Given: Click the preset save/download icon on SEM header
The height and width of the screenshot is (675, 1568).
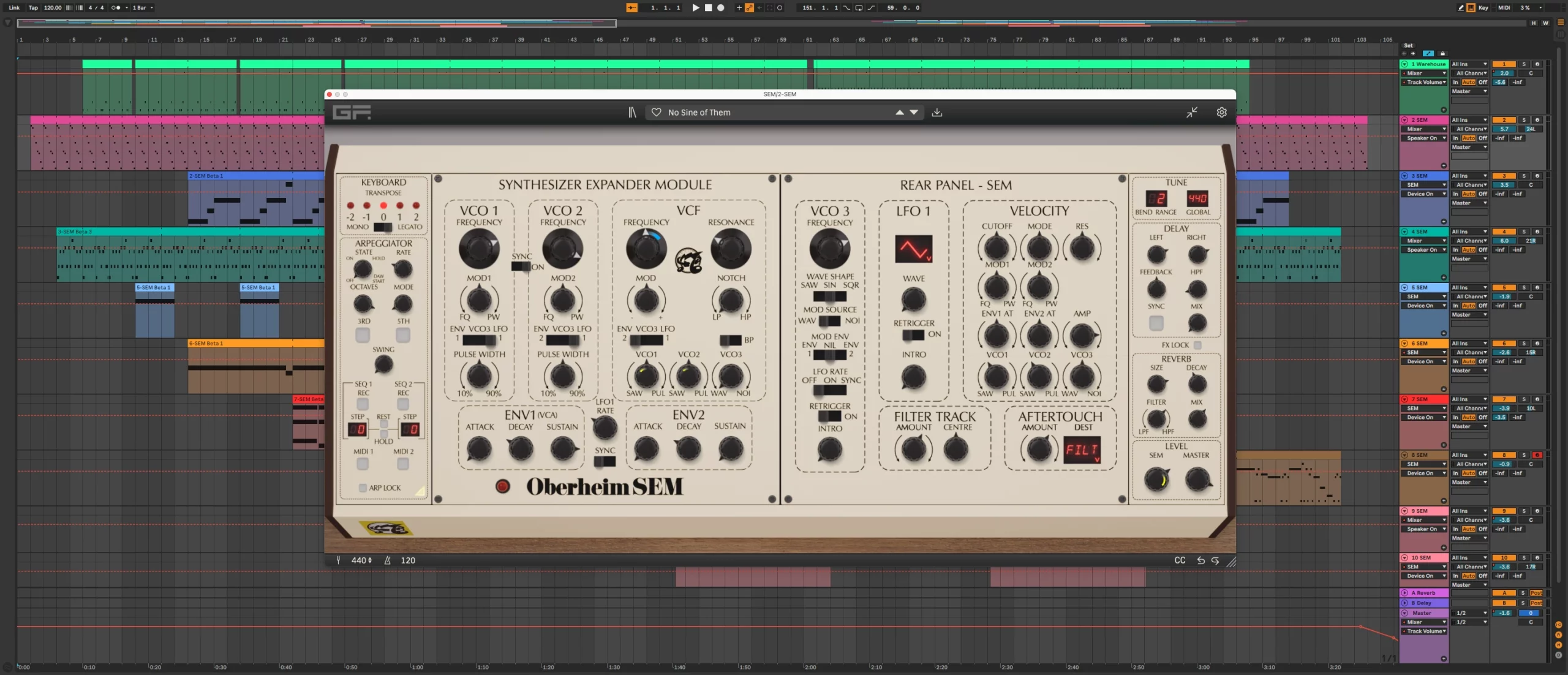Looking at the screenshot, I should [938, 112].
